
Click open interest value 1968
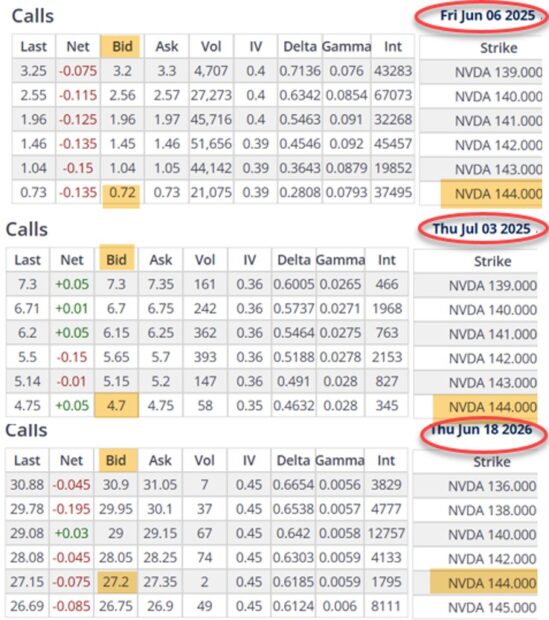coord(387,308)
